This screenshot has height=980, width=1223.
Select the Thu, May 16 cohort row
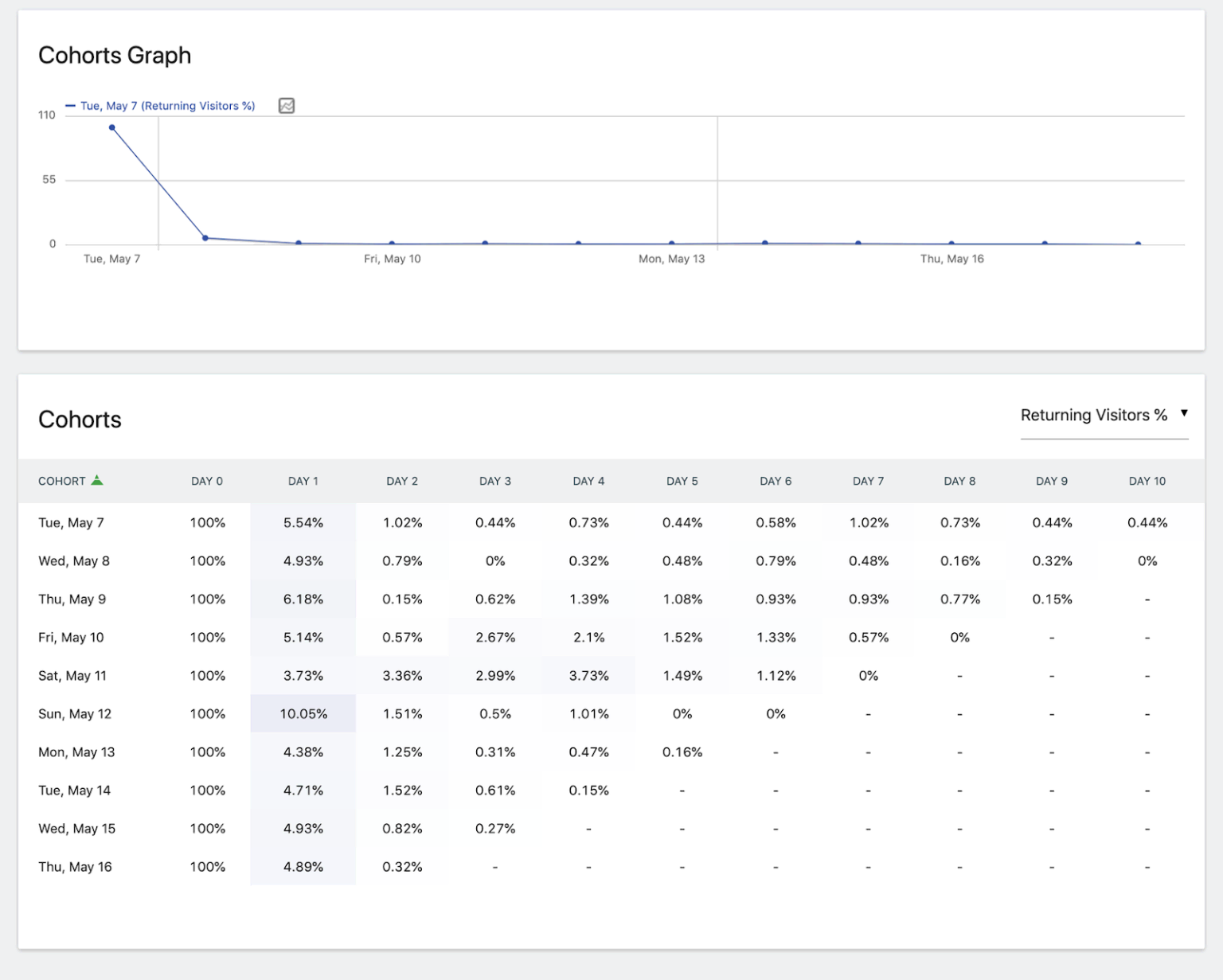(75, 866)
